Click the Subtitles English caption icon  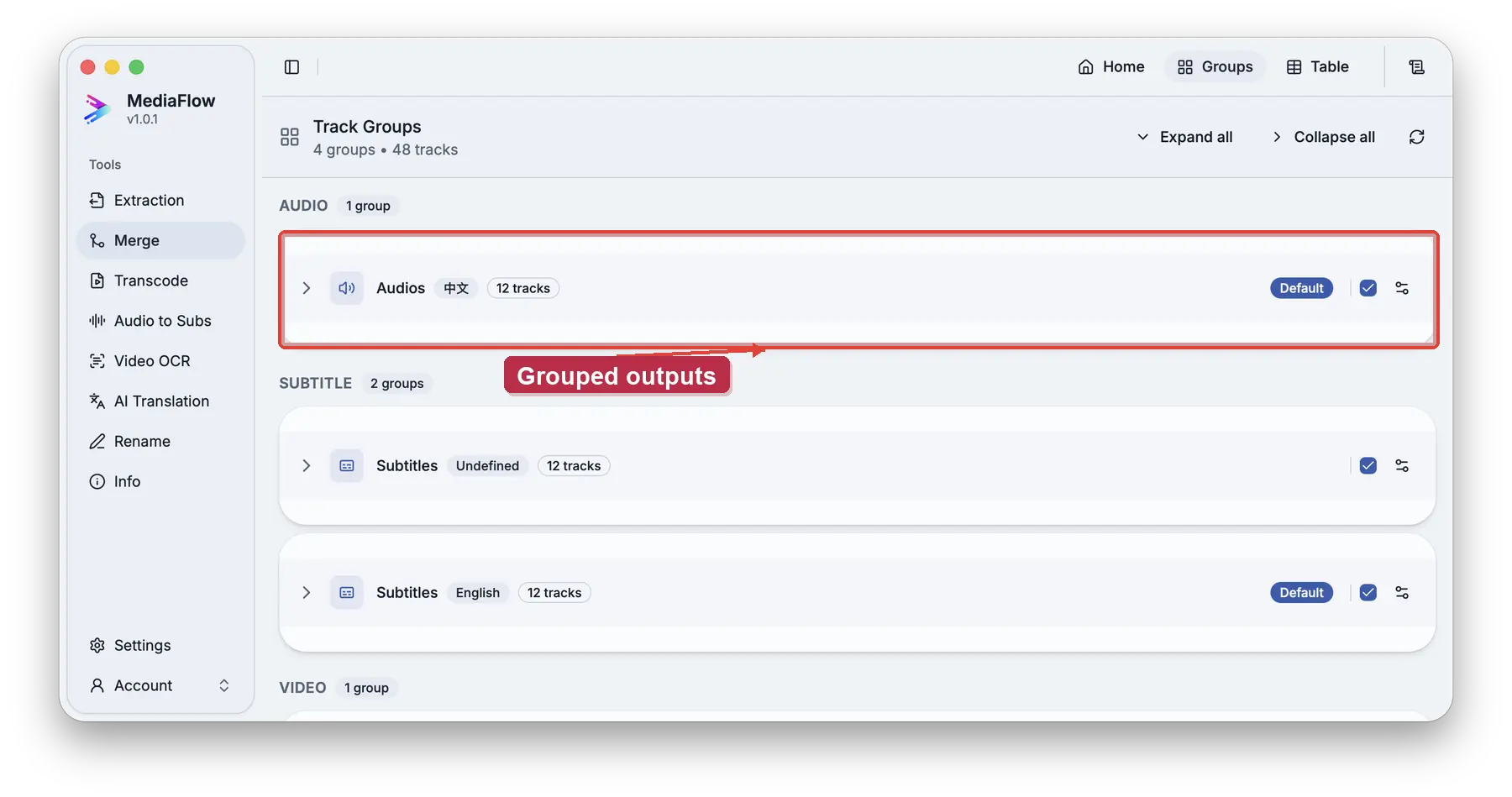[x=347, y=593]
